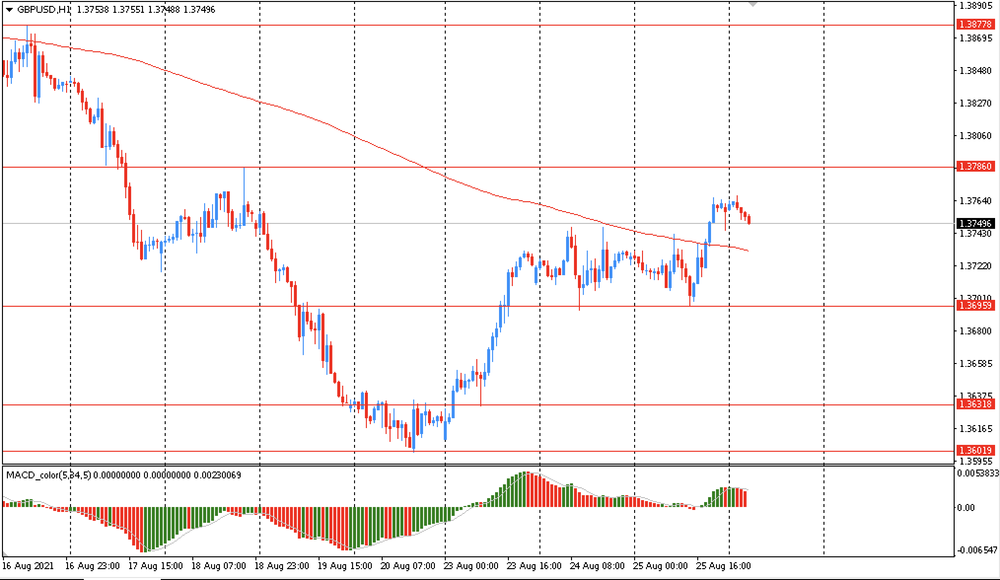
Task: Click the black current price label 1.37496
Action: tap(975, 223)
